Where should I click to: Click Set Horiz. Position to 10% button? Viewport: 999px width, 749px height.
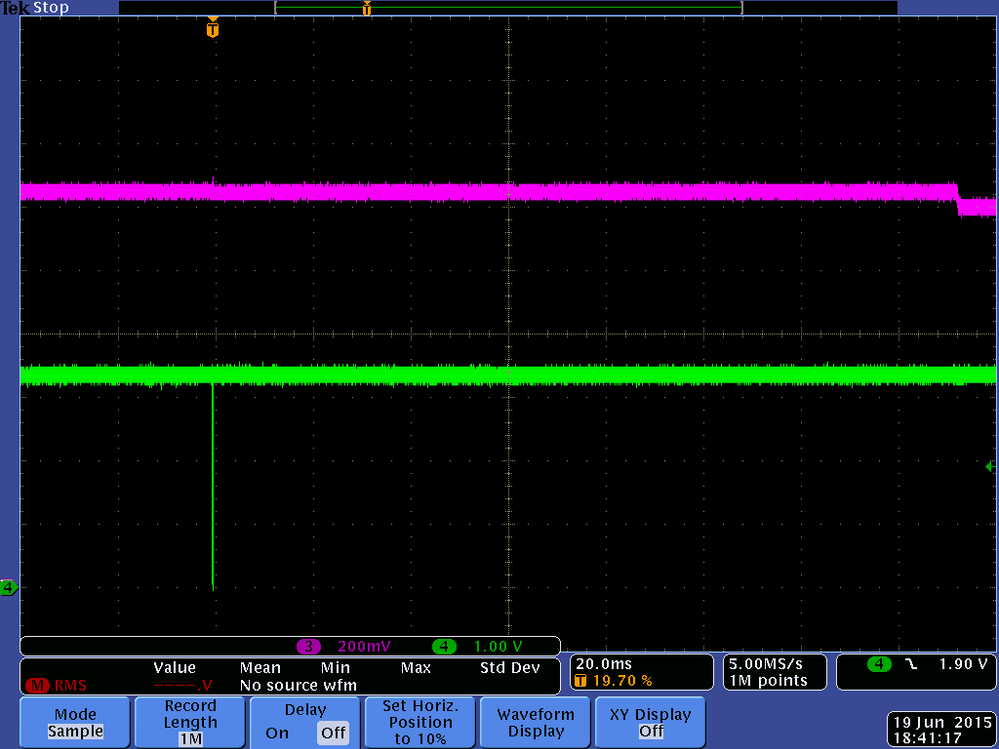(x=420, y=722)
